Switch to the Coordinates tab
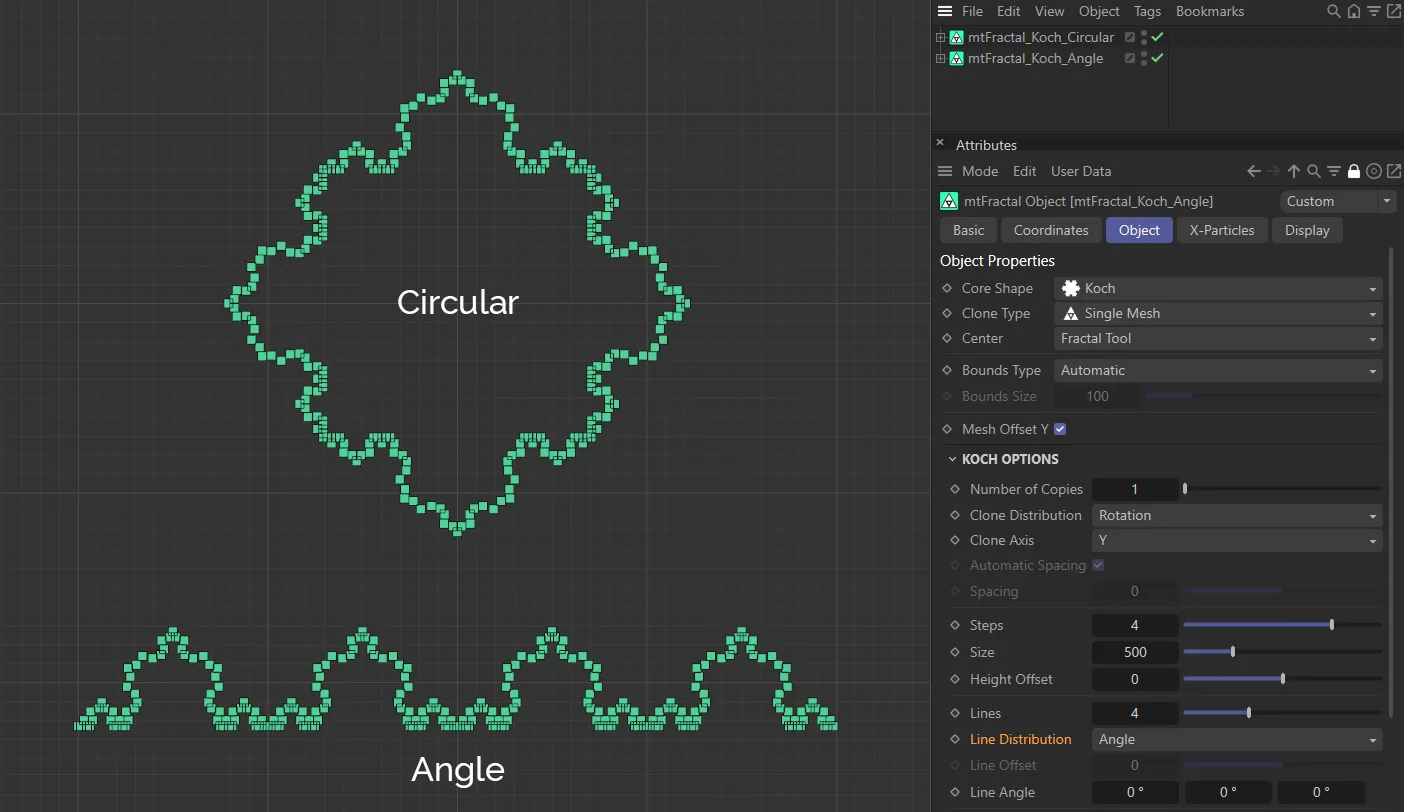The height and width of the screenshot is (812, 1404). 1051,230
